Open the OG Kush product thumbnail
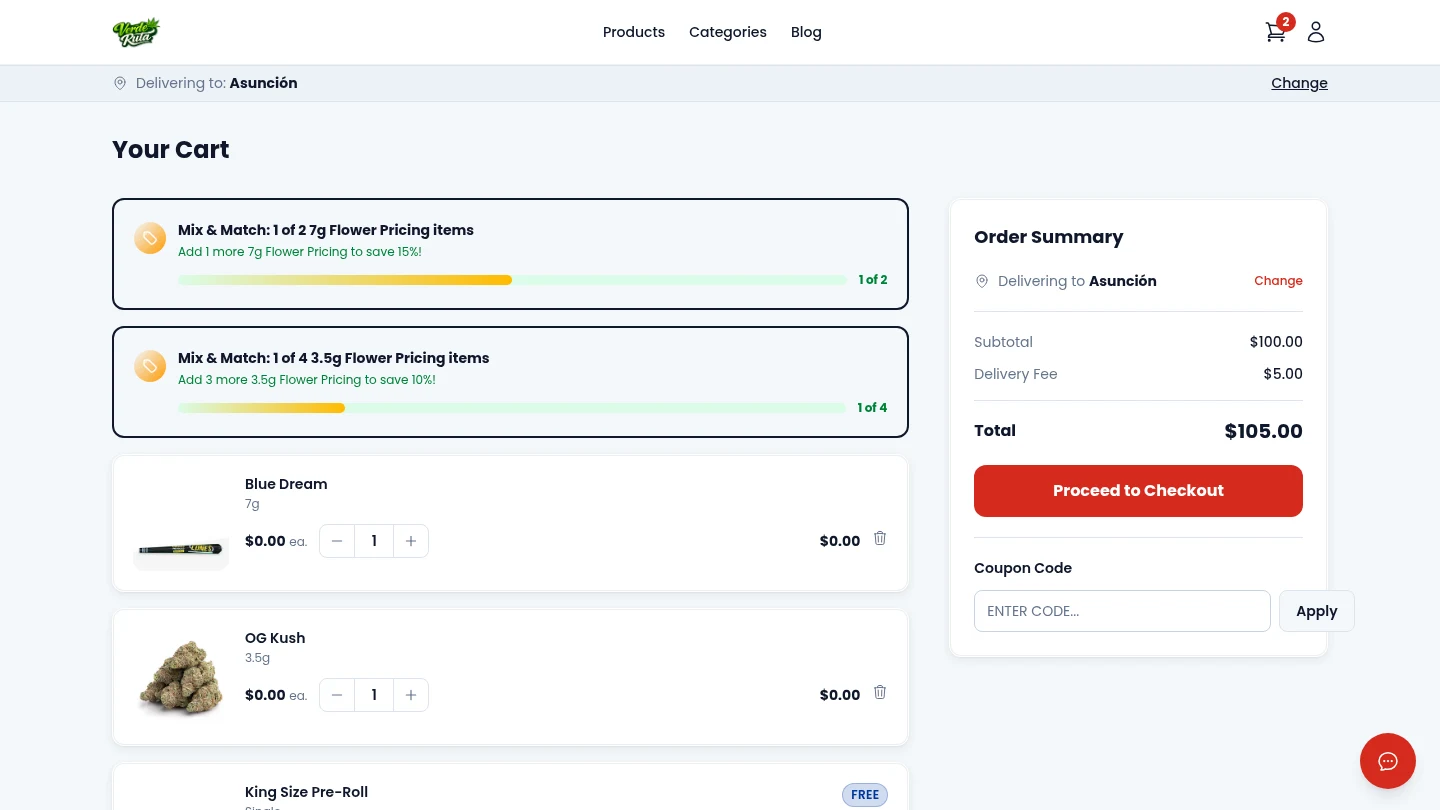 point(181,678)
